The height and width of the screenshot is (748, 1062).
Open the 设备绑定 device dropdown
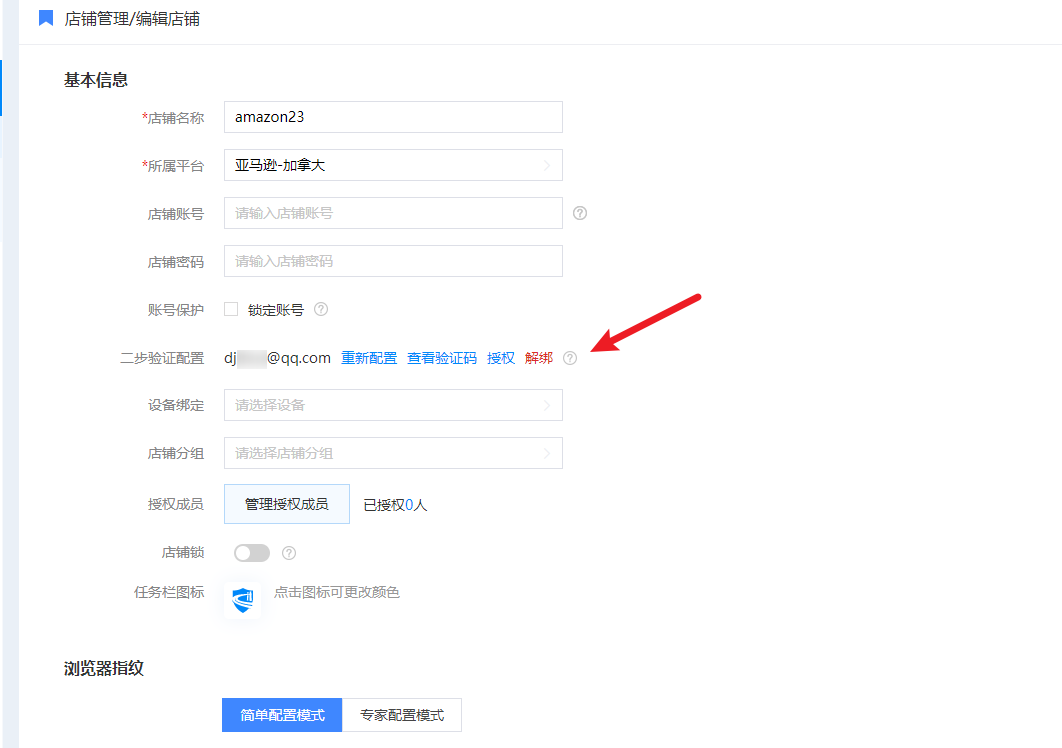[393, 405]
